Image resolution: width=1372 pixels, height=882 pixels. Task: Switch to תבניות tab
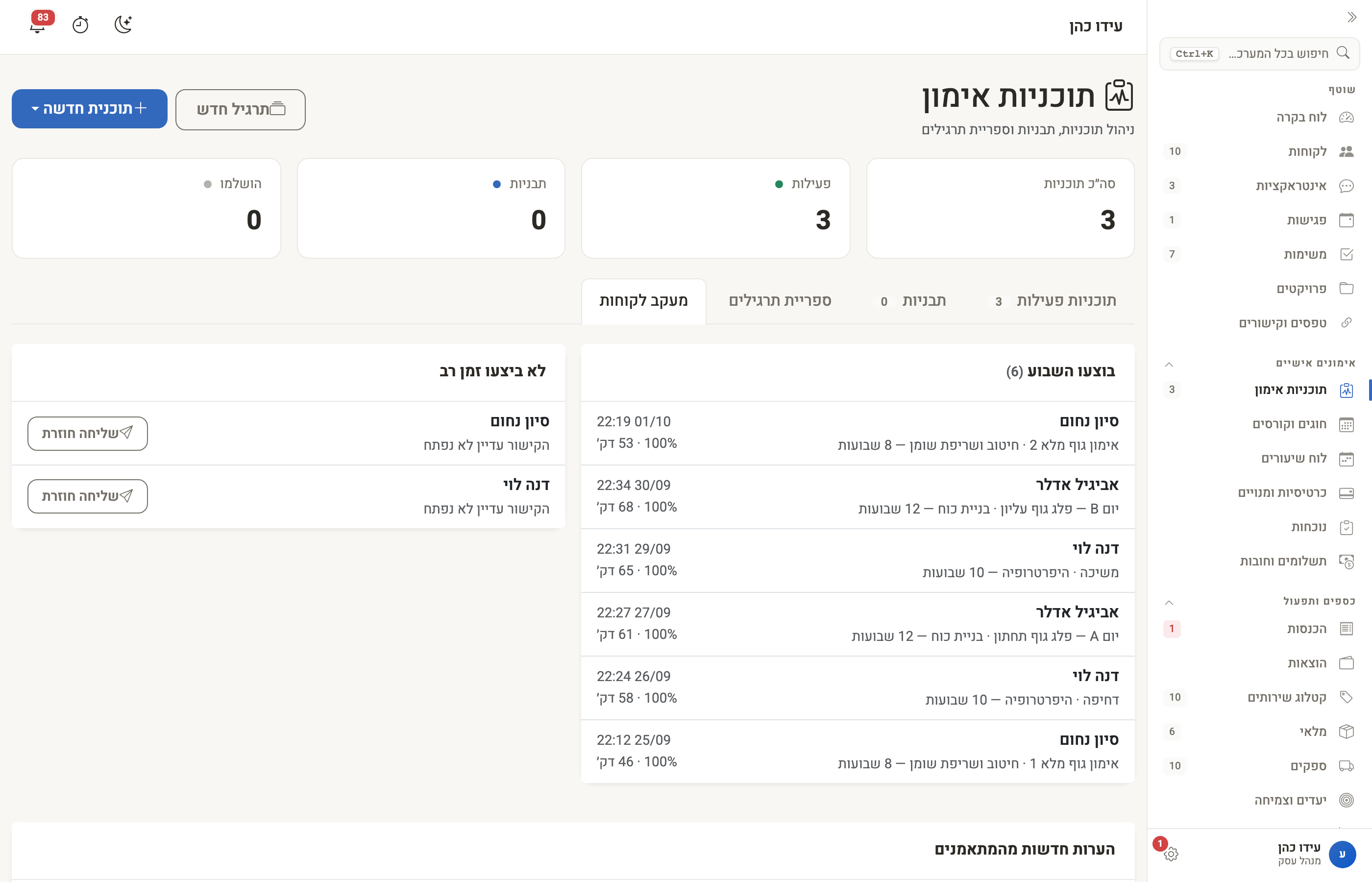(910, 301)
